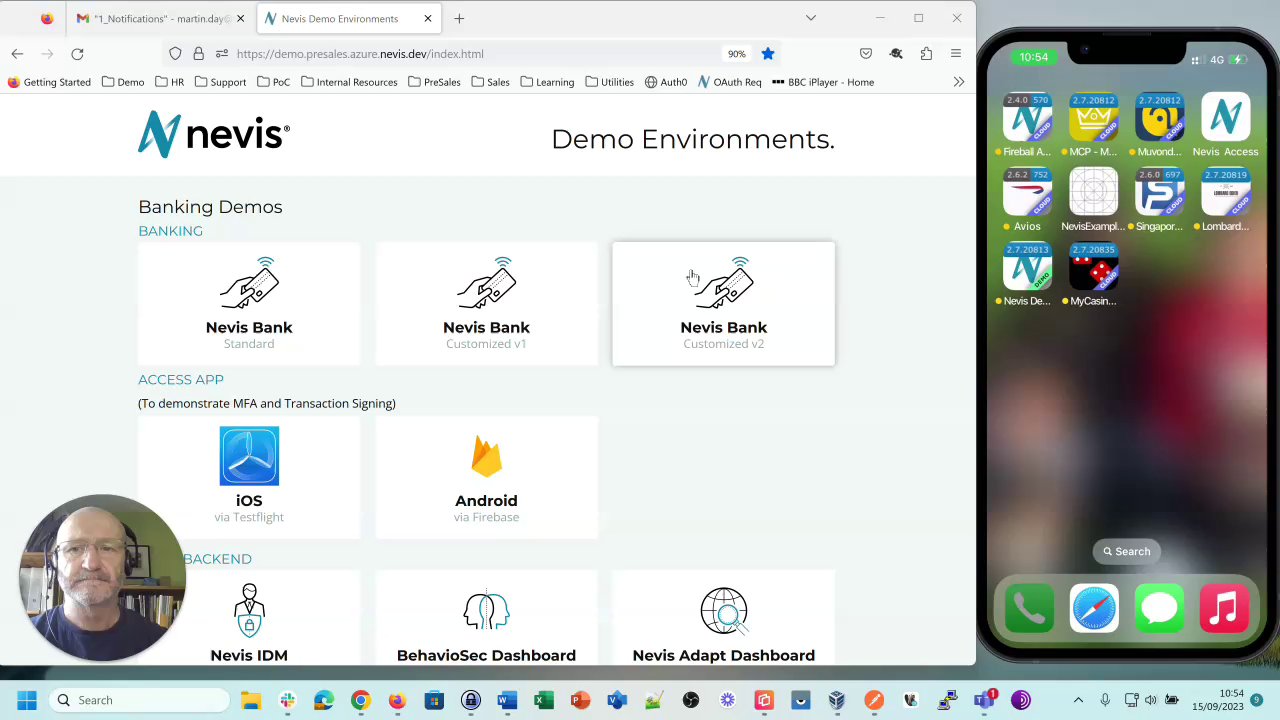This screenshot has width=1280, height=720.
Task: Open the Firefox application menu
Action: tap(956, 54)
